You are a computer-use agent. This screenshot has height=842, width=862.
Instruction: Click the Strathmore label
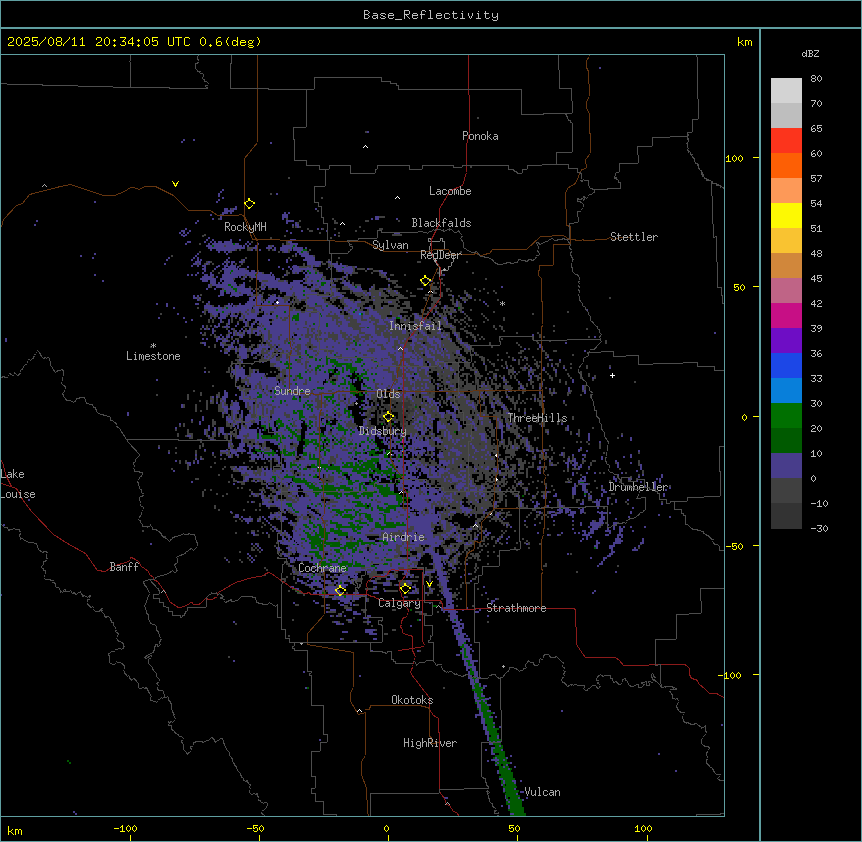516,608
